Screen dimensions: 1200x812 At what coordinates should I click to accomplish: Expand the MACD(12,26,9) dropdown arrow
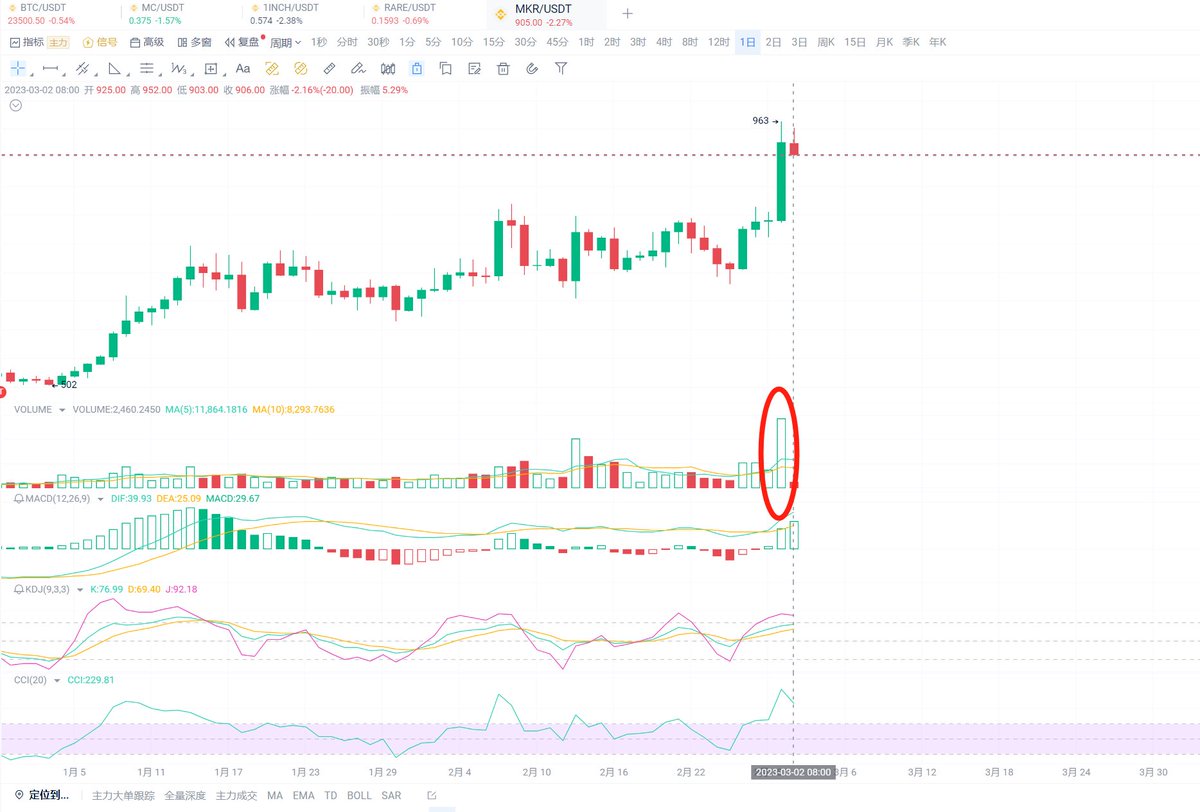click(100, 498)
